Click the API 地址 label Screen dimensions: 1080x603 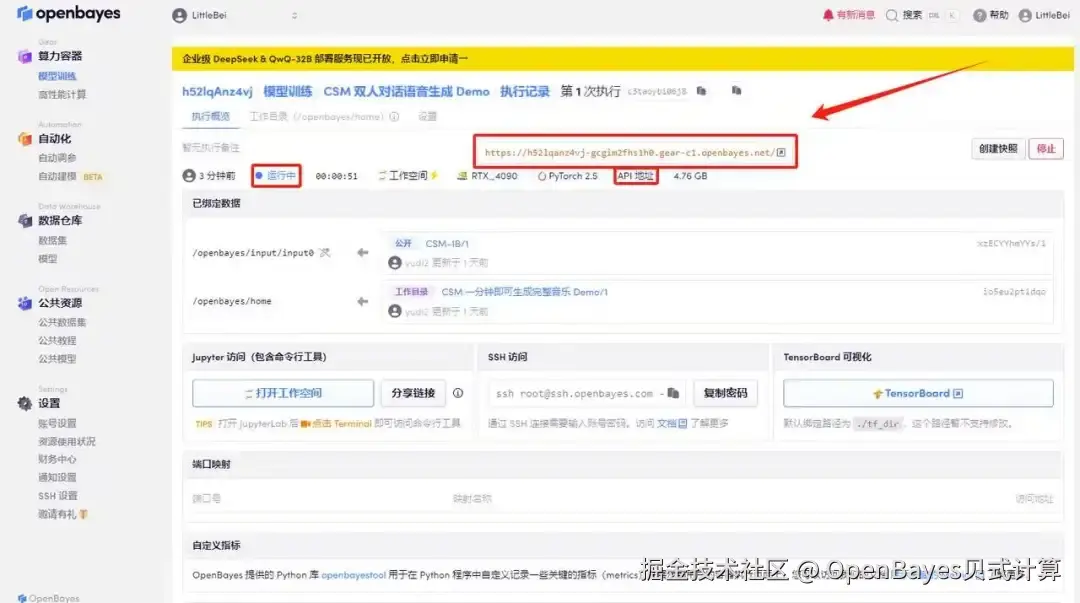click(x=635, y=176)
